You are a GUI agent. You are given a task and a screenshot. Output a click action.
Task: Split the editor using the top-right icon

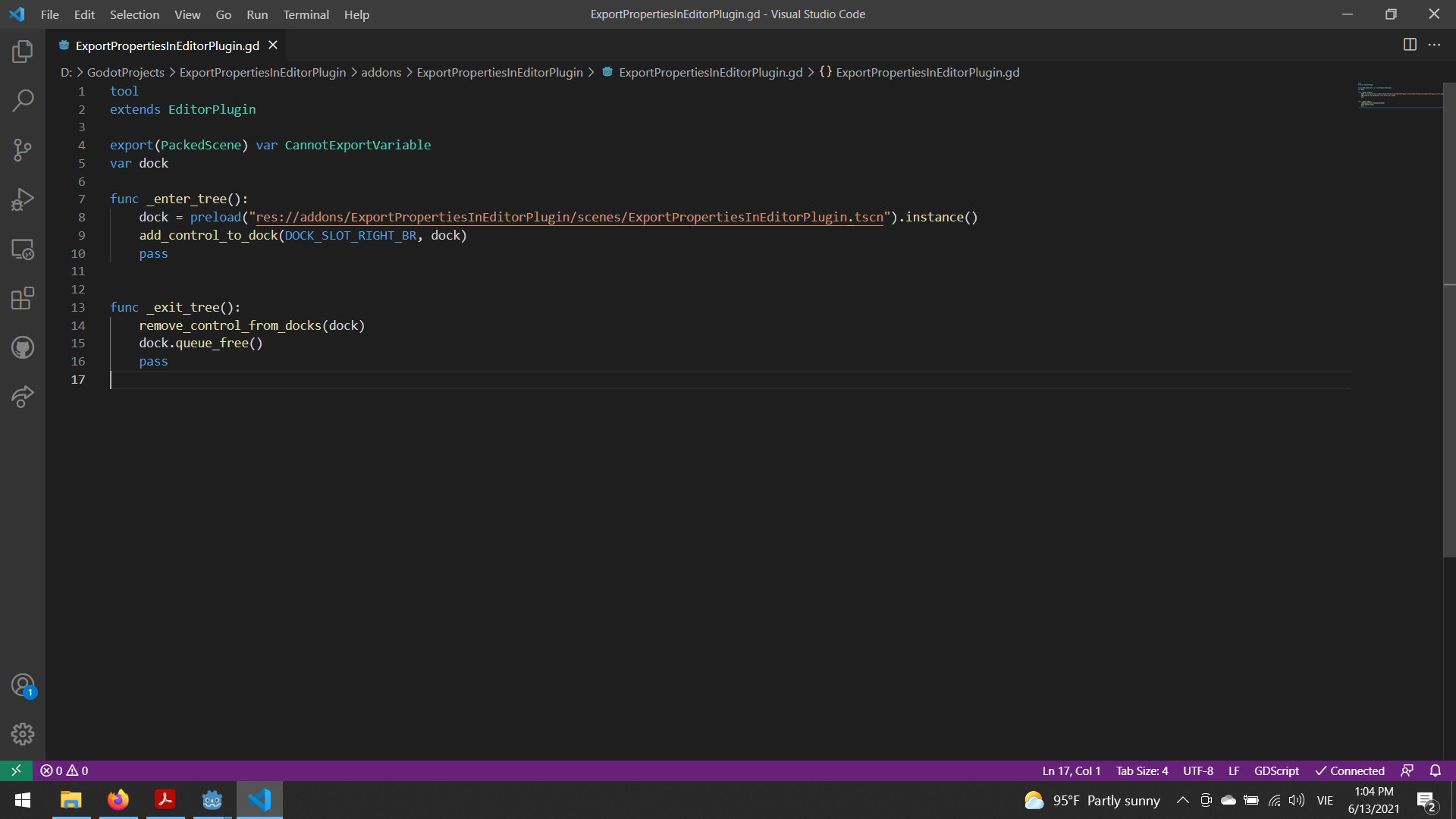point(1410,45)
